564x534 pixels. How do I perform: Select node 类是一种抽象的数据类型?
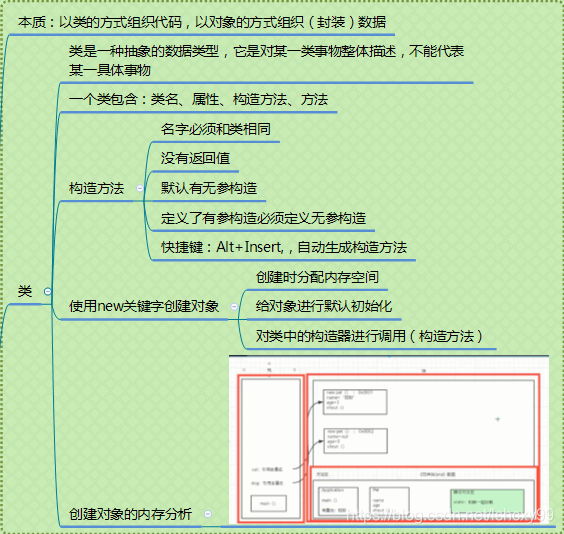[x=266, y=60]
